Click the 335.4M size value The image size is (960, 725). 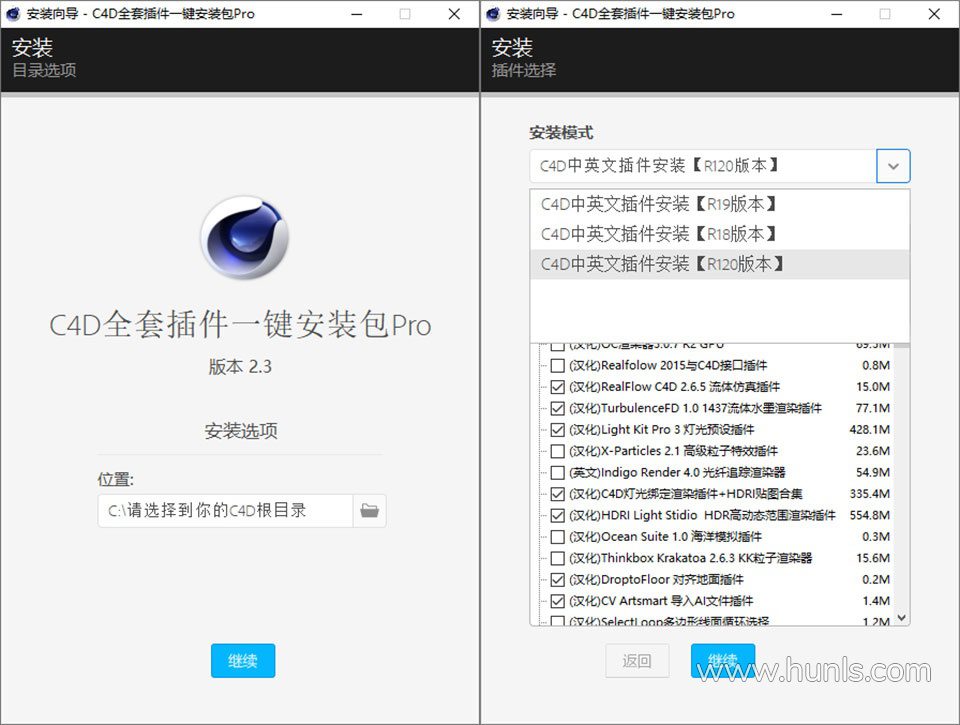coord(869,494)
